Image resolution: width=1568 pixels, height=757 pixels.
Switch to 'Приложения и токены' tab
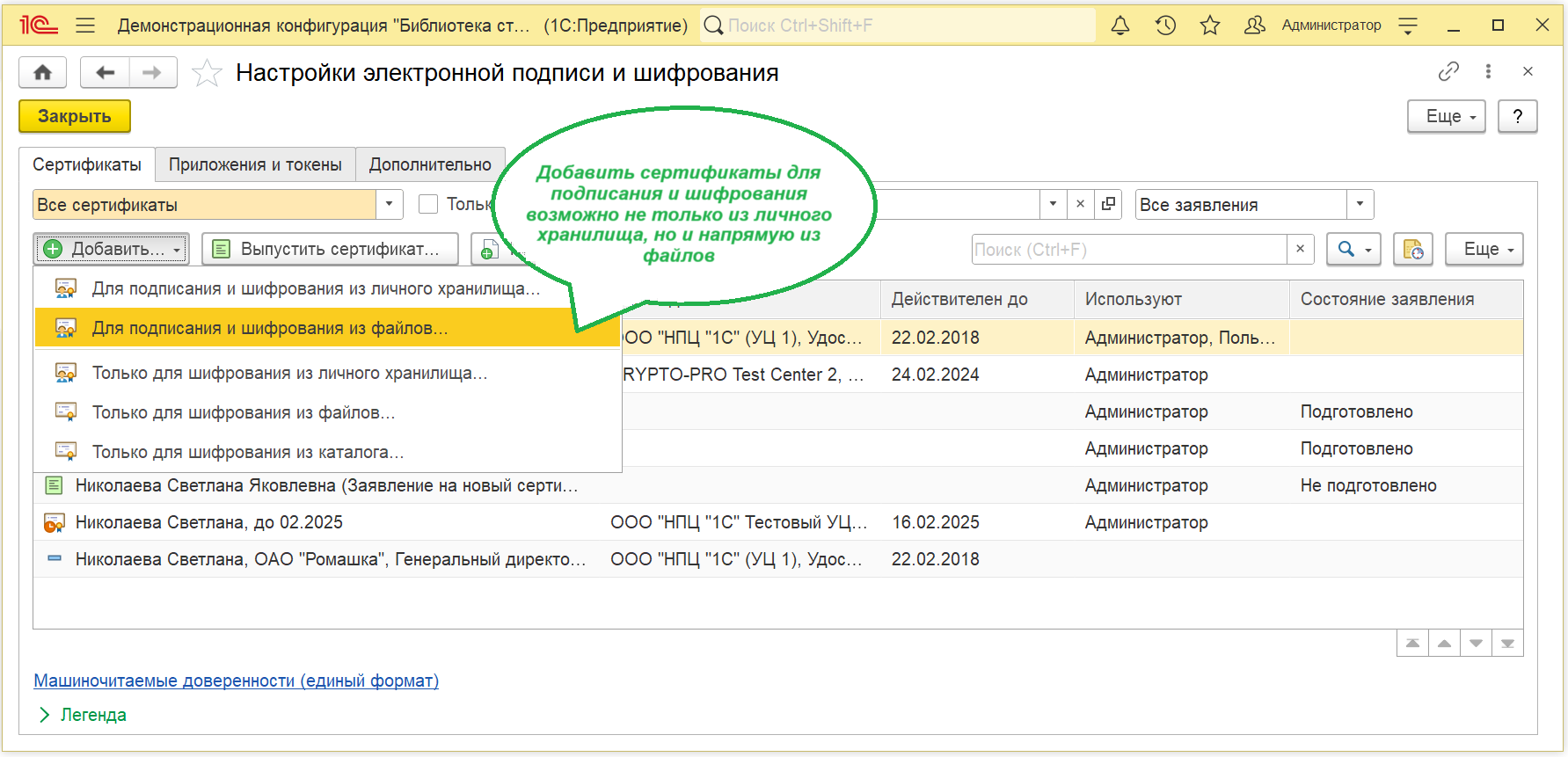[255, 164]
